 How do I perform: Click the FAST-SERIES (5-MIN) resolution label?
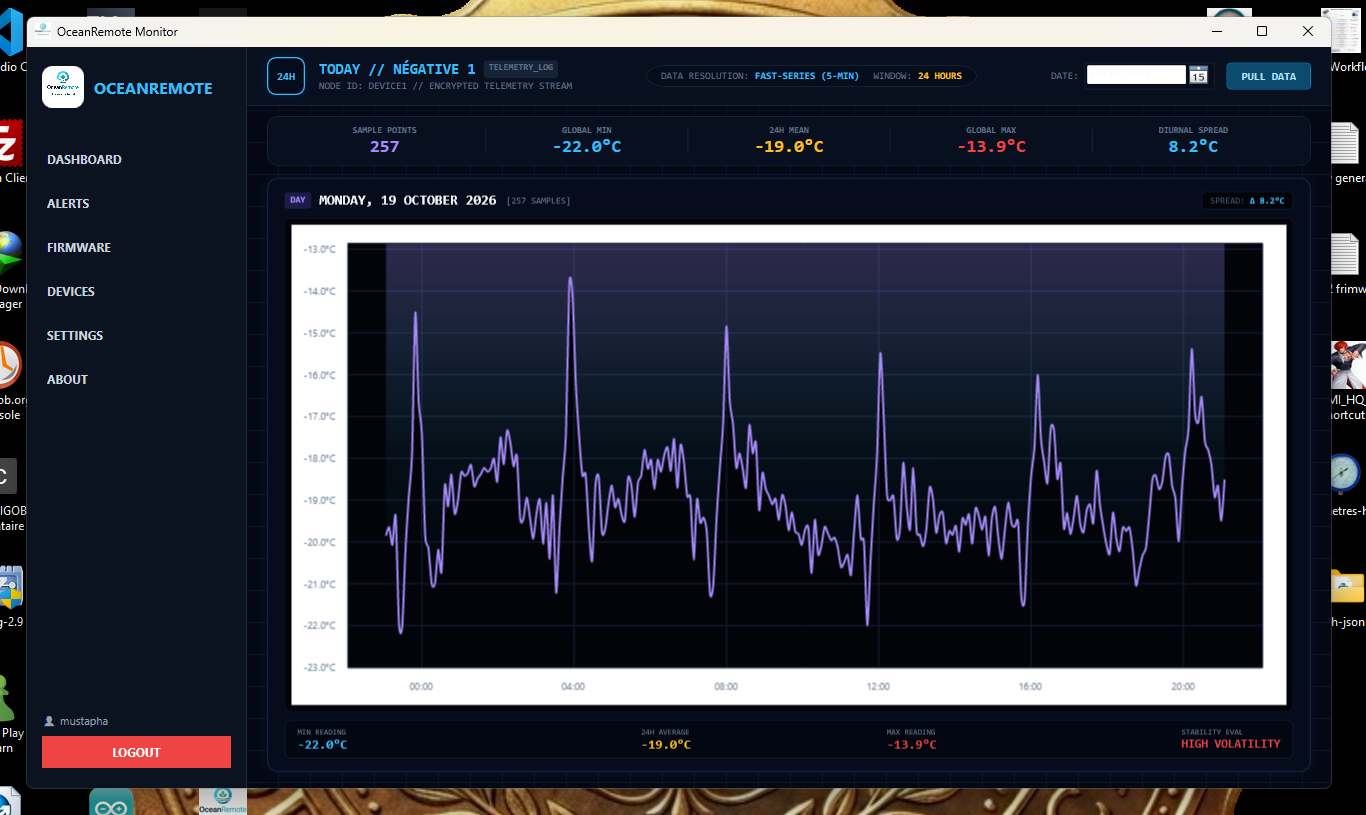tap(807, 76)
